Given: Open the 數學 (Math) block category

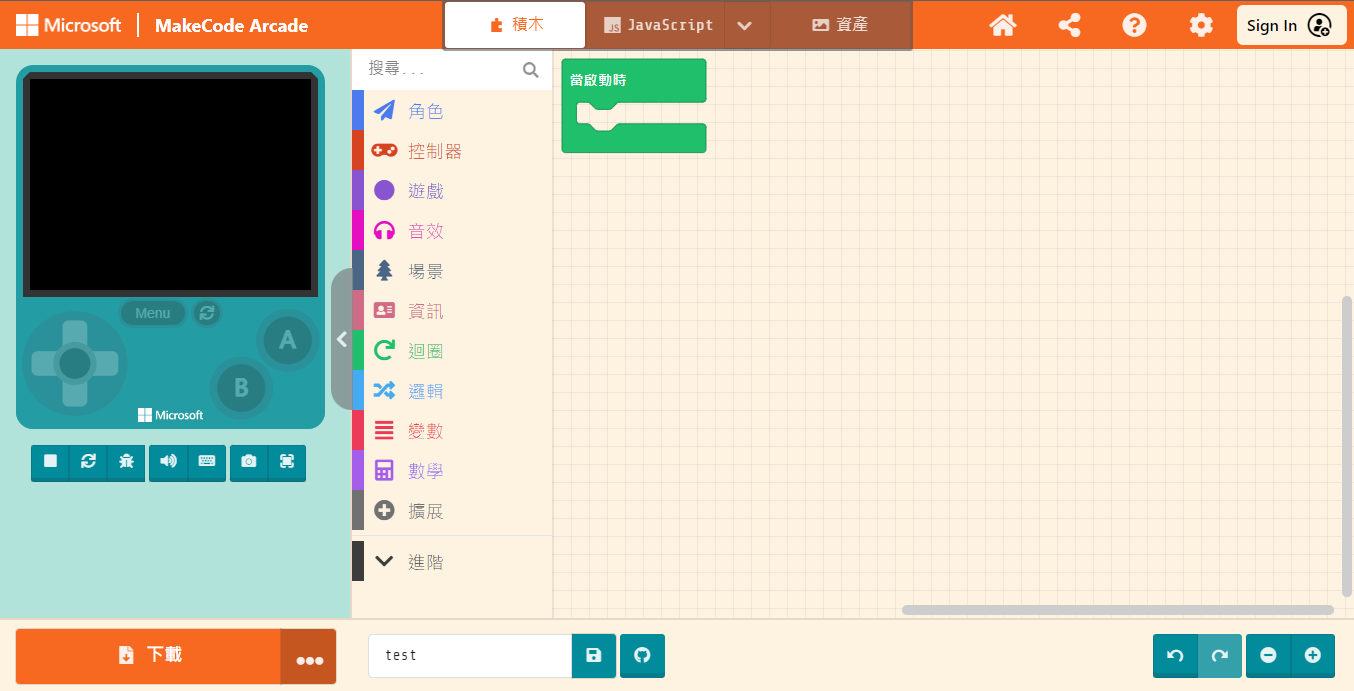Looking at the screenshot, I should coord(452,471).
